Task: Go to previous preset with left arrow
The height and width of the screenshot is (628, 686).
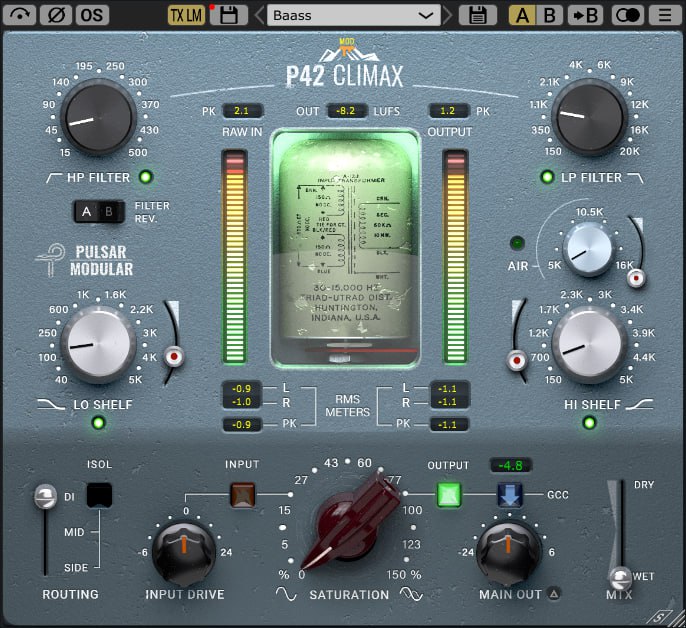Action: [259, 16]
